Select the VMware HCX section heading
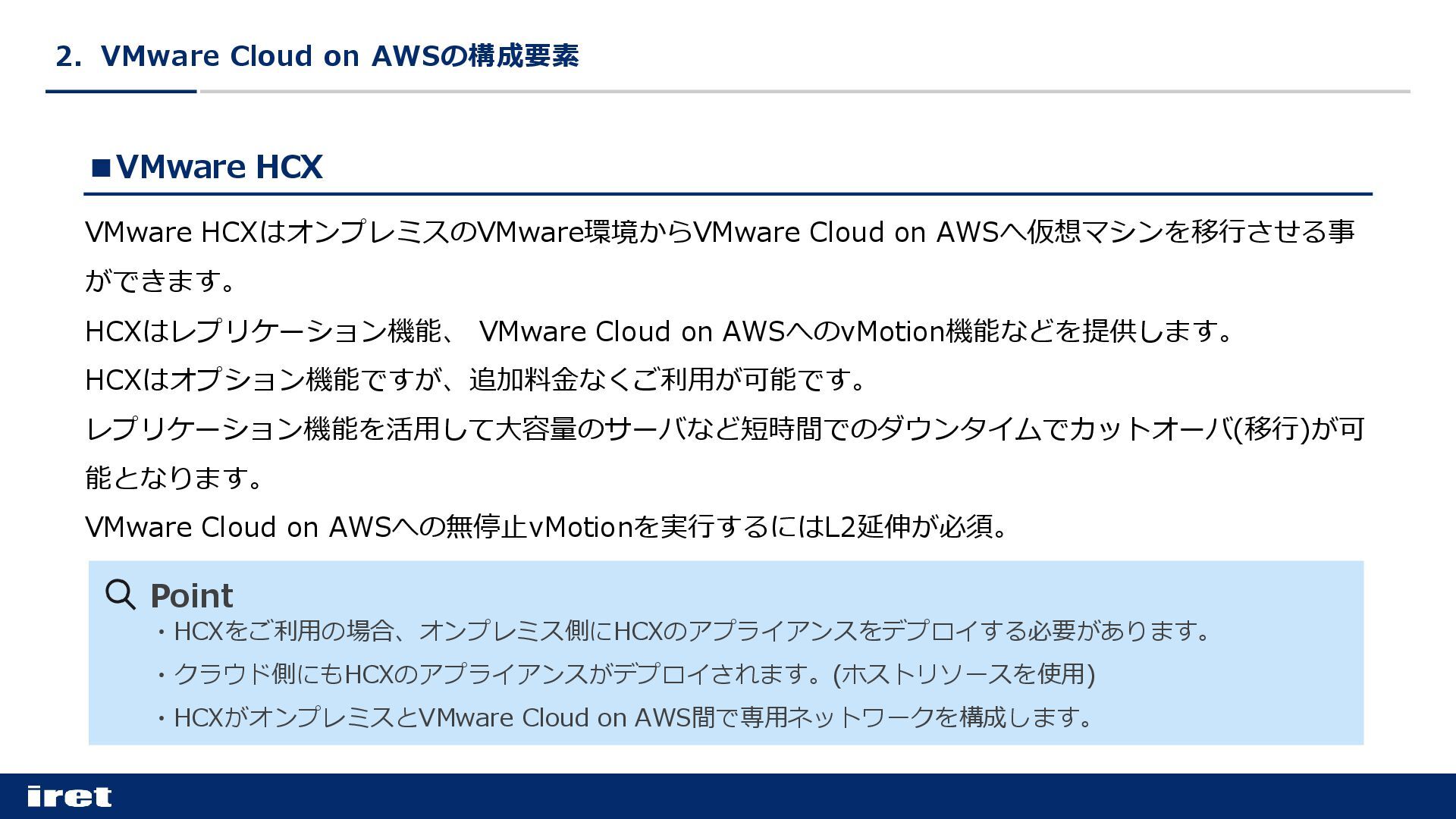The width and height of the screenshot is (1456, 819). [x=207, y=167]
